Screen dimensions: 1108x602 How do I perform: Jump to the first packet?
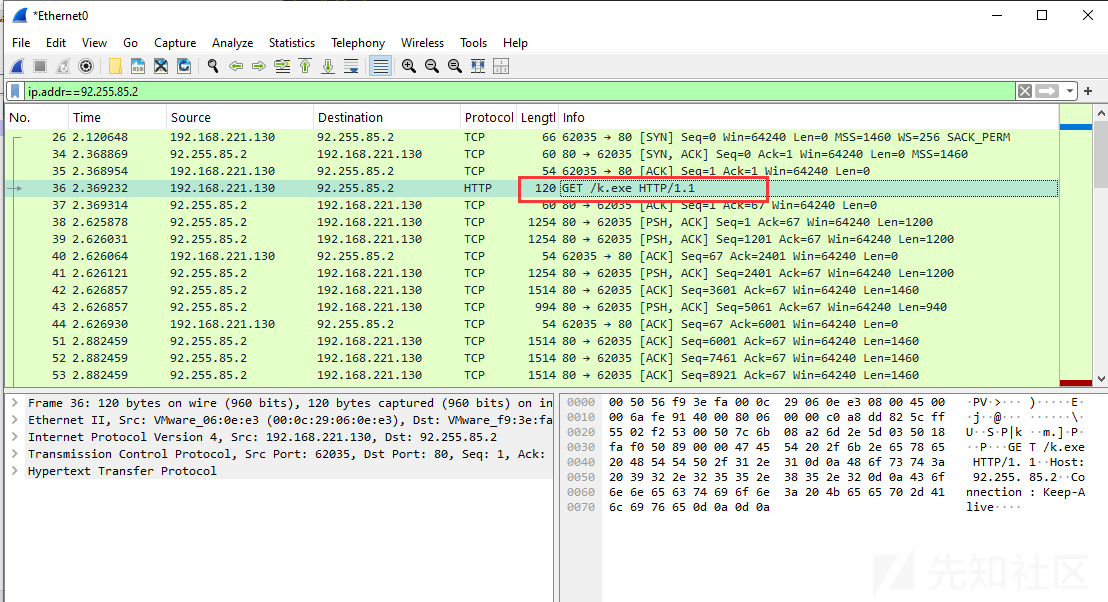(305, 66)
